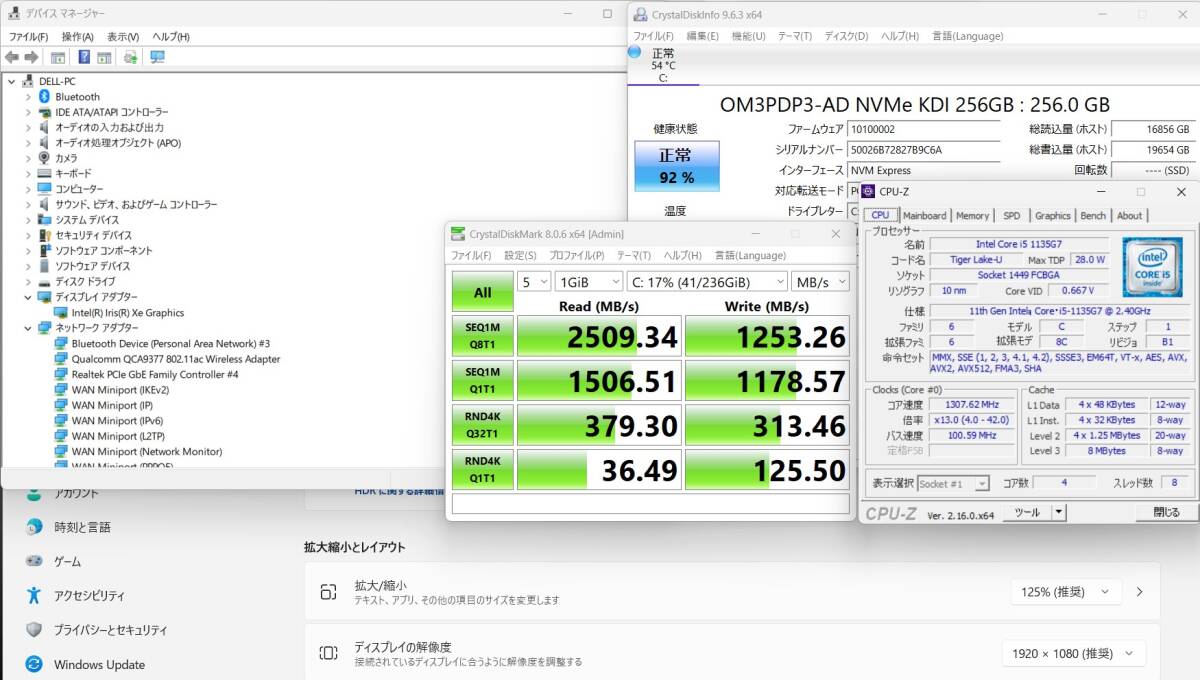Switch to the Mainboard tab in CPU-Z

(x=924, y=215)
